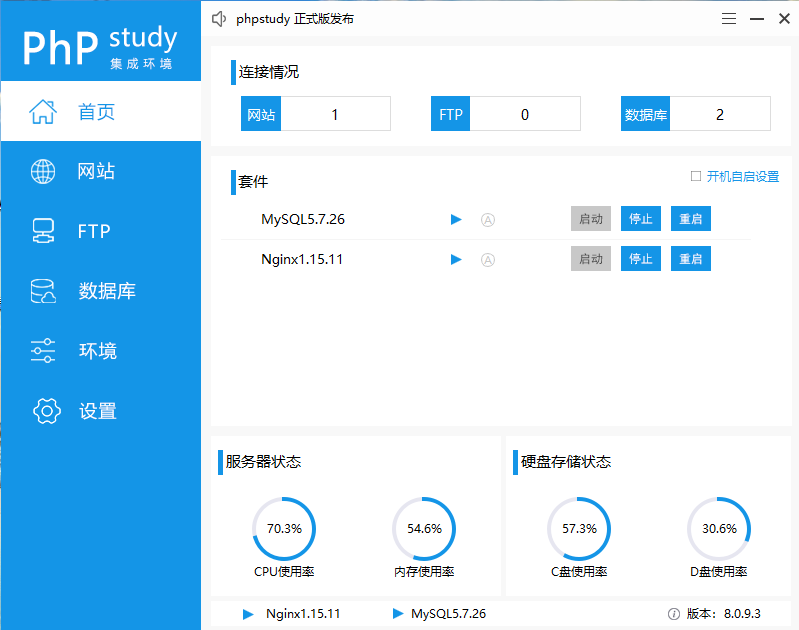Viewport: 799px width, 630px height.
Task: Open the 首页 menu item
Action: [101, 111]
